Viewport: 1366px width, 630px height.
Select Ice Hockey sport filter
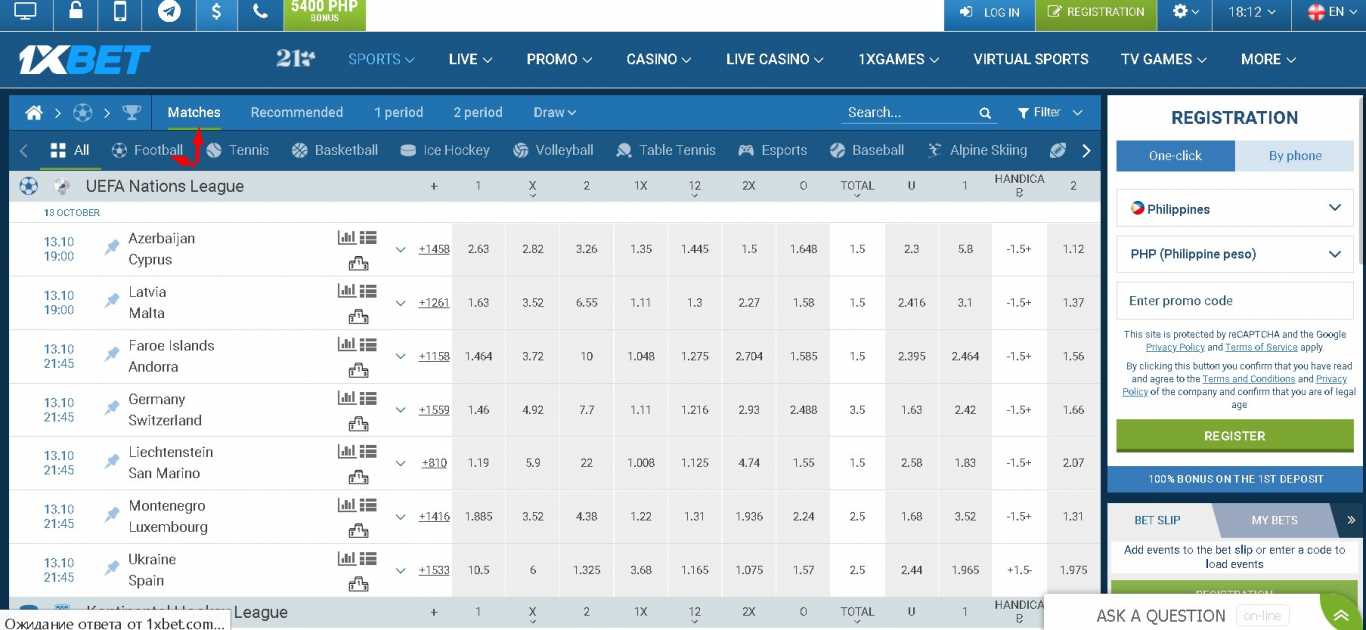tap(445, 150)
